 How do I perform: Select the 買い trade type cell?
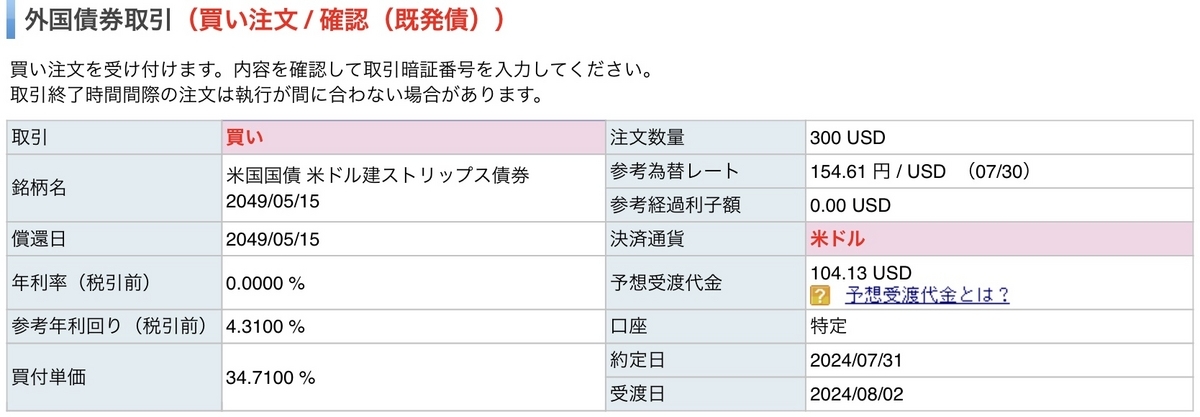412,138
